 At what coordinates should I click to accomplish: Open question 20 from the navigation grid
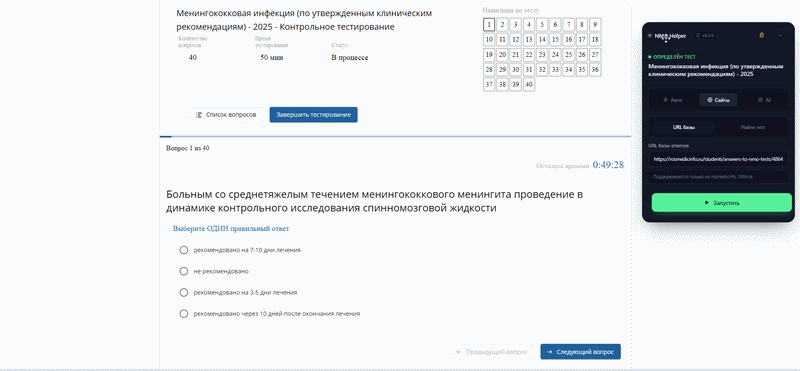pyautogui.click(x=502, y=55)
